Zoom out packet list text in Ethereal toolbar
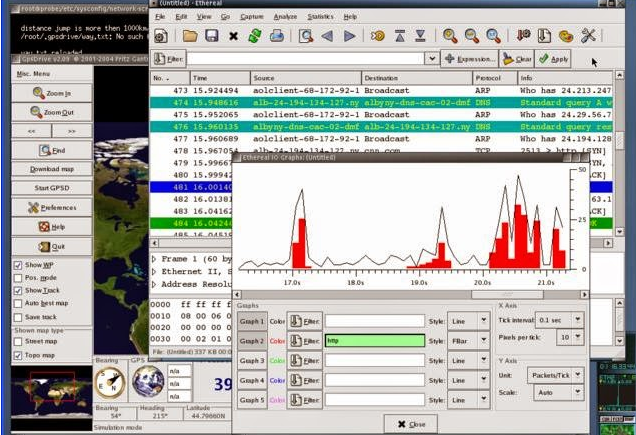The height and width of the screenshot is (435, 636). 472,36
